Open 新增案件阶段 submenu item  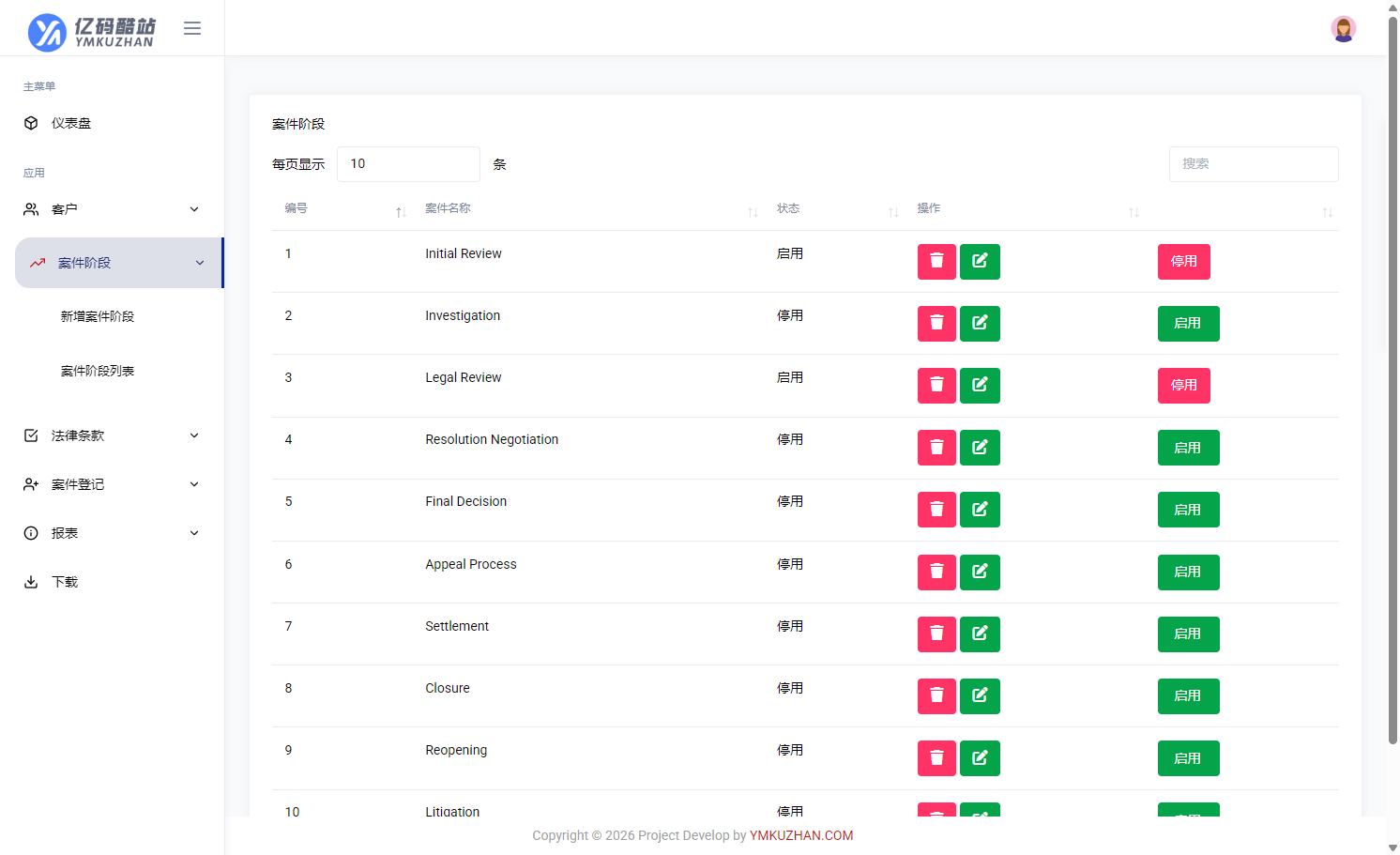(98, 316)
